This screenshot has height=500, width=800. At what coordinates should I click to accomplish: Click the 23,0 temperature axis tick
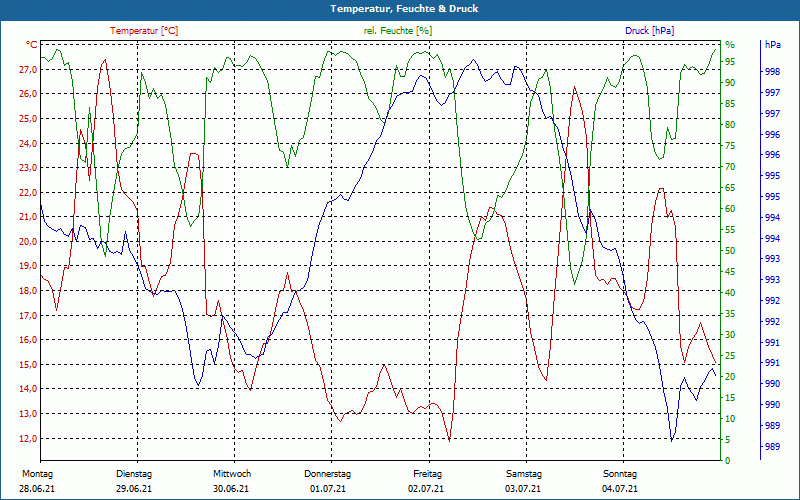pyautogui.click(x=28, y=168)
